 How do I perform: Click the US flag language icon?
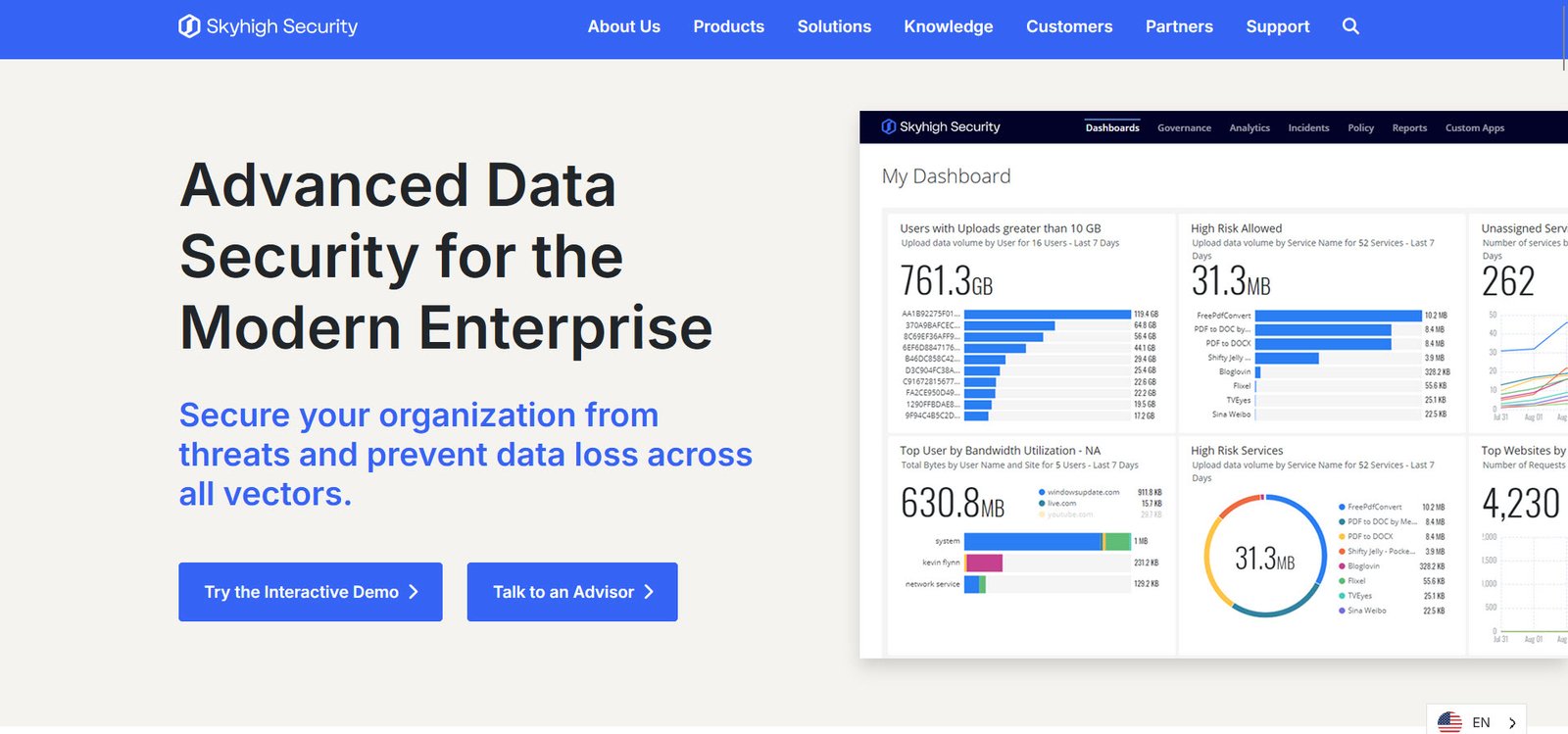[x=1449, y=722]
